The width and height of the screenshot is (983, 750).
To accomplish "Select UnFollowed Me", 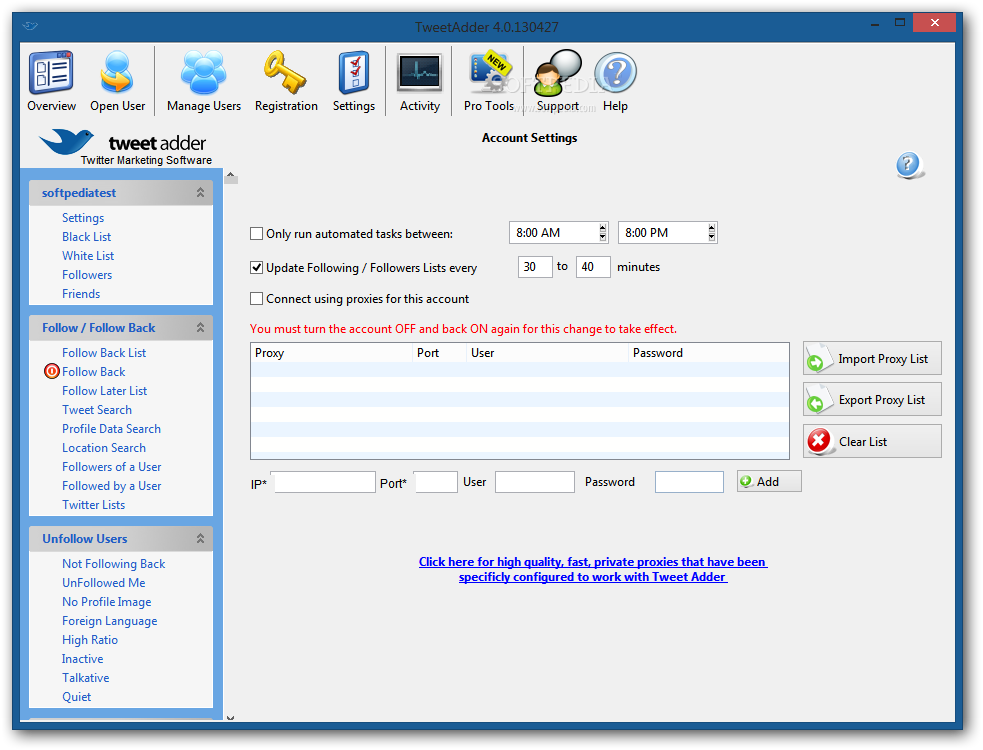I will tap(103, 583).
